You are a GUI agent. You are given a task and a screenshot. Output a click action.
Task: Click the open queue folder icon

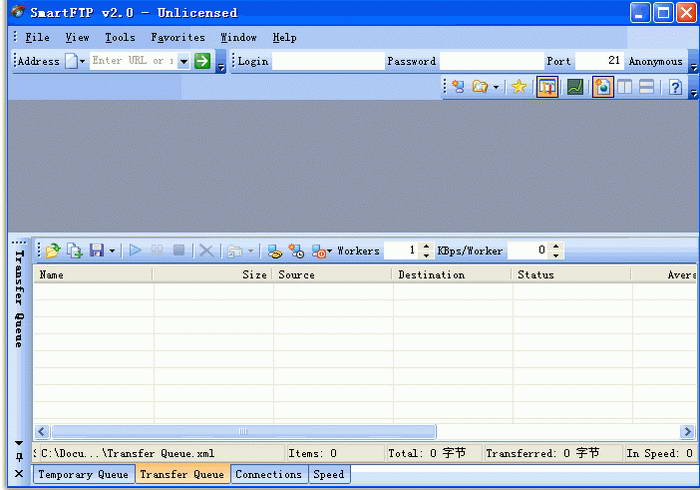point(52,251)
